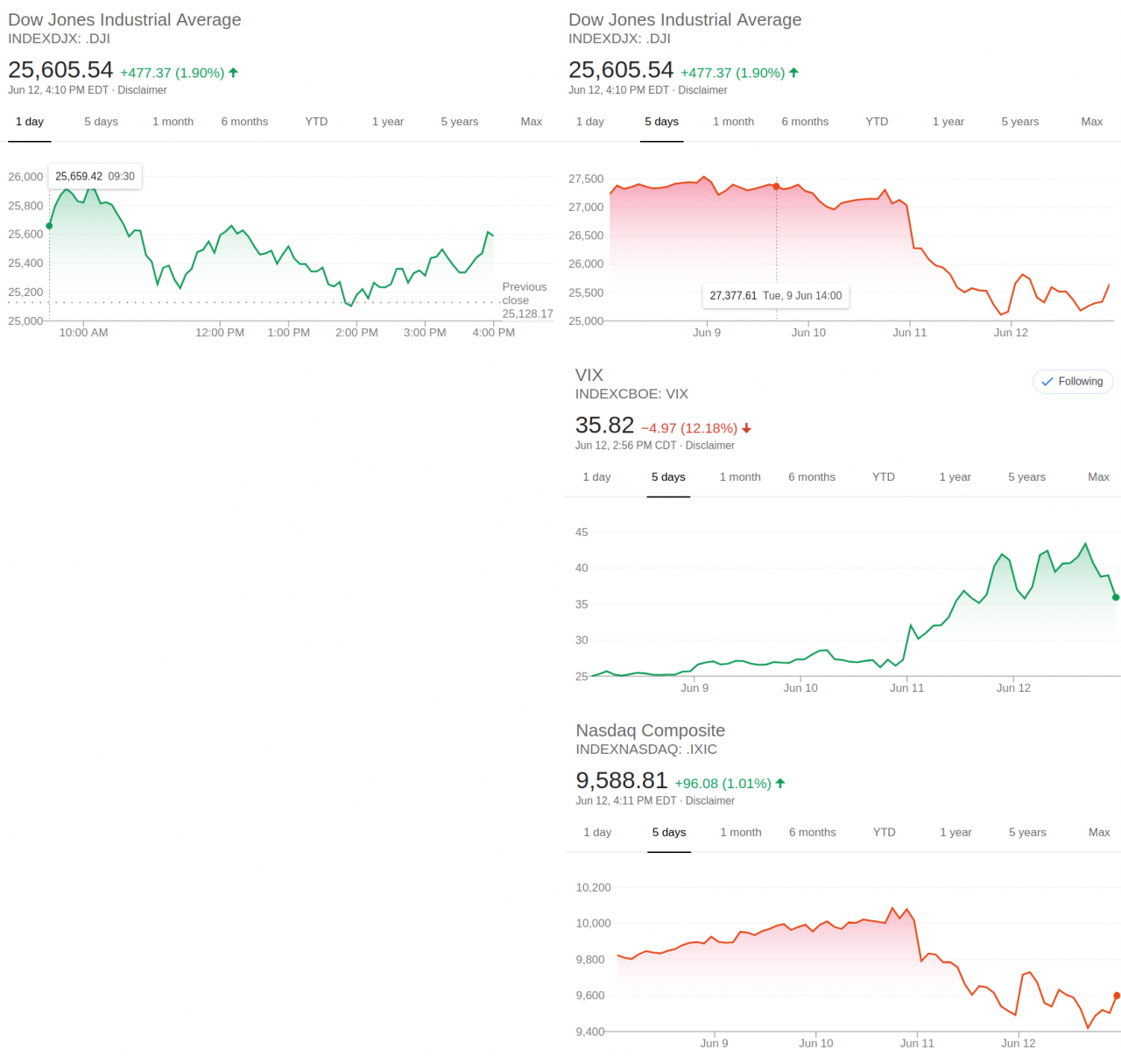The height and width of the screenshot is (1064, 1121).
Task: Click the red dot ending the Nasdaq chart line
Action: click(1117, 996)
